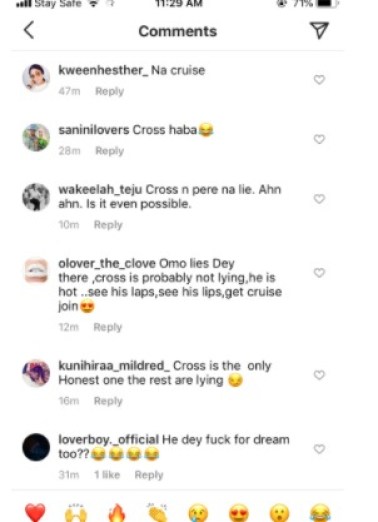
Task: View the 1 like on loverboy._official comment
Action: point(107,475)
